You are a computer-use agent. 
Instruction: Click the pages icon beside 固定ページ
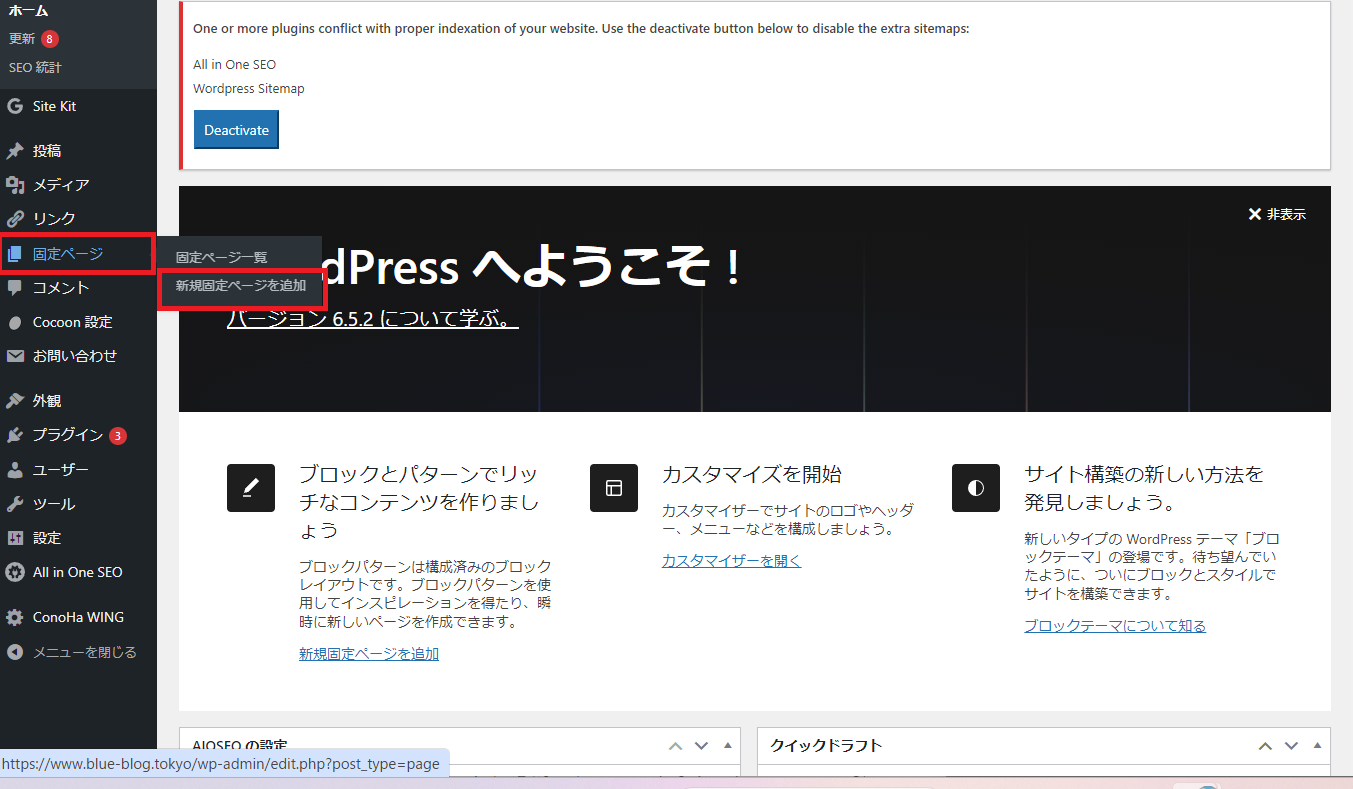(x=15, y=254)
